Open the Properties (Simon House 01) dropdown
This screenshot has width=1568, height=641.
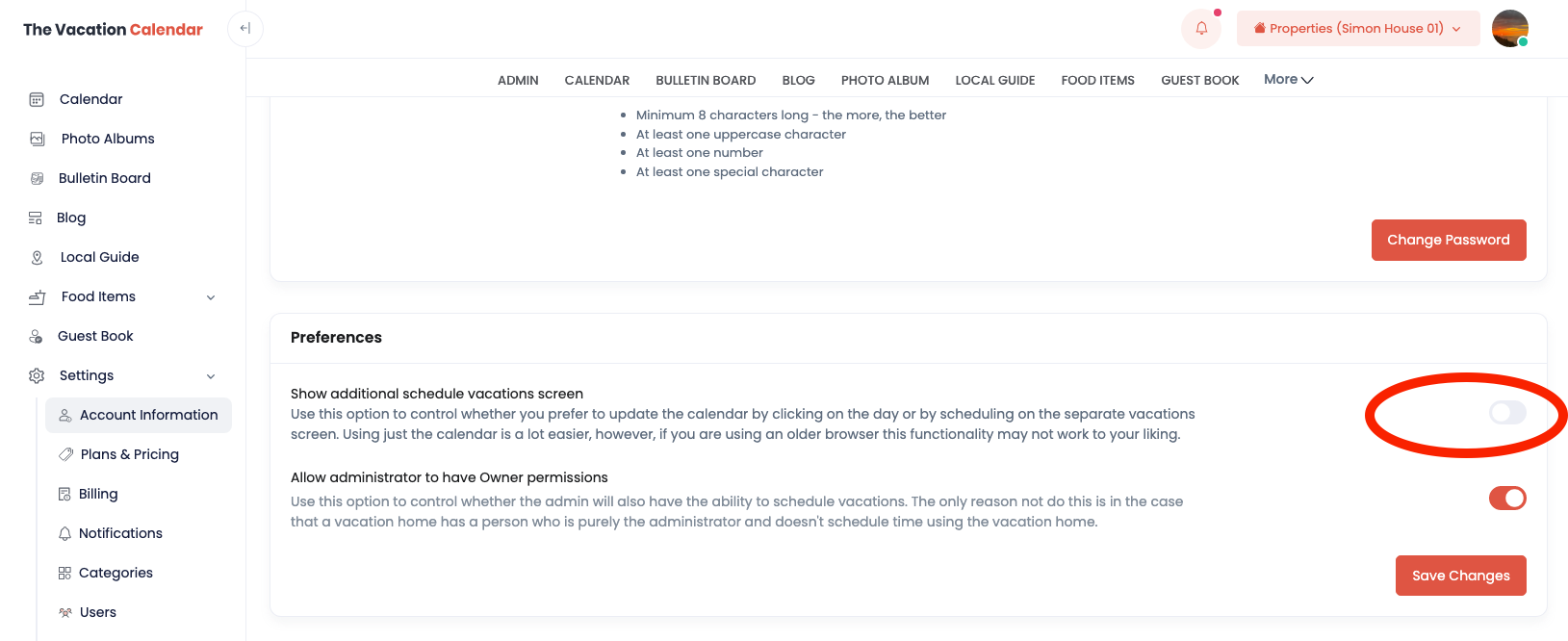click(1357, 29)
